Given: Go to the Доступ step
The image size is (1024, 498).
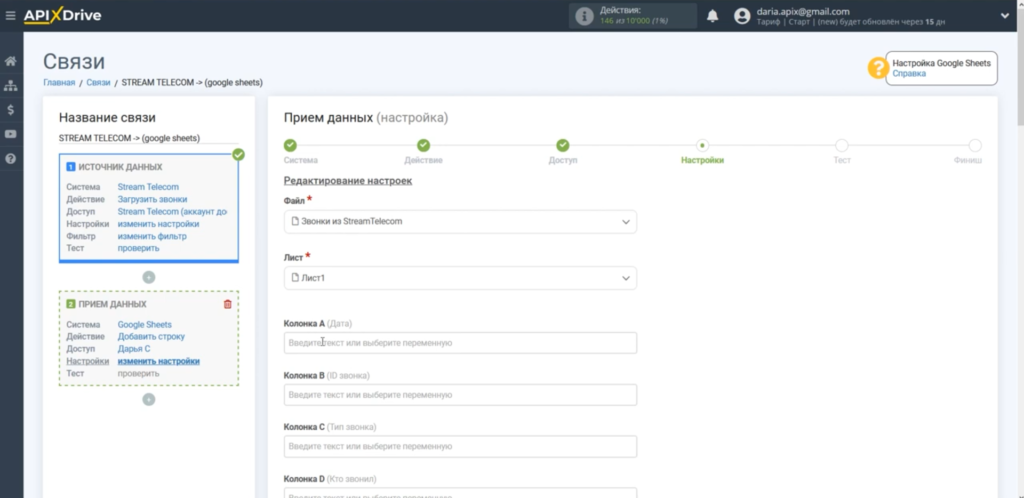Looking at the screenshot, I should coord(563,146).
